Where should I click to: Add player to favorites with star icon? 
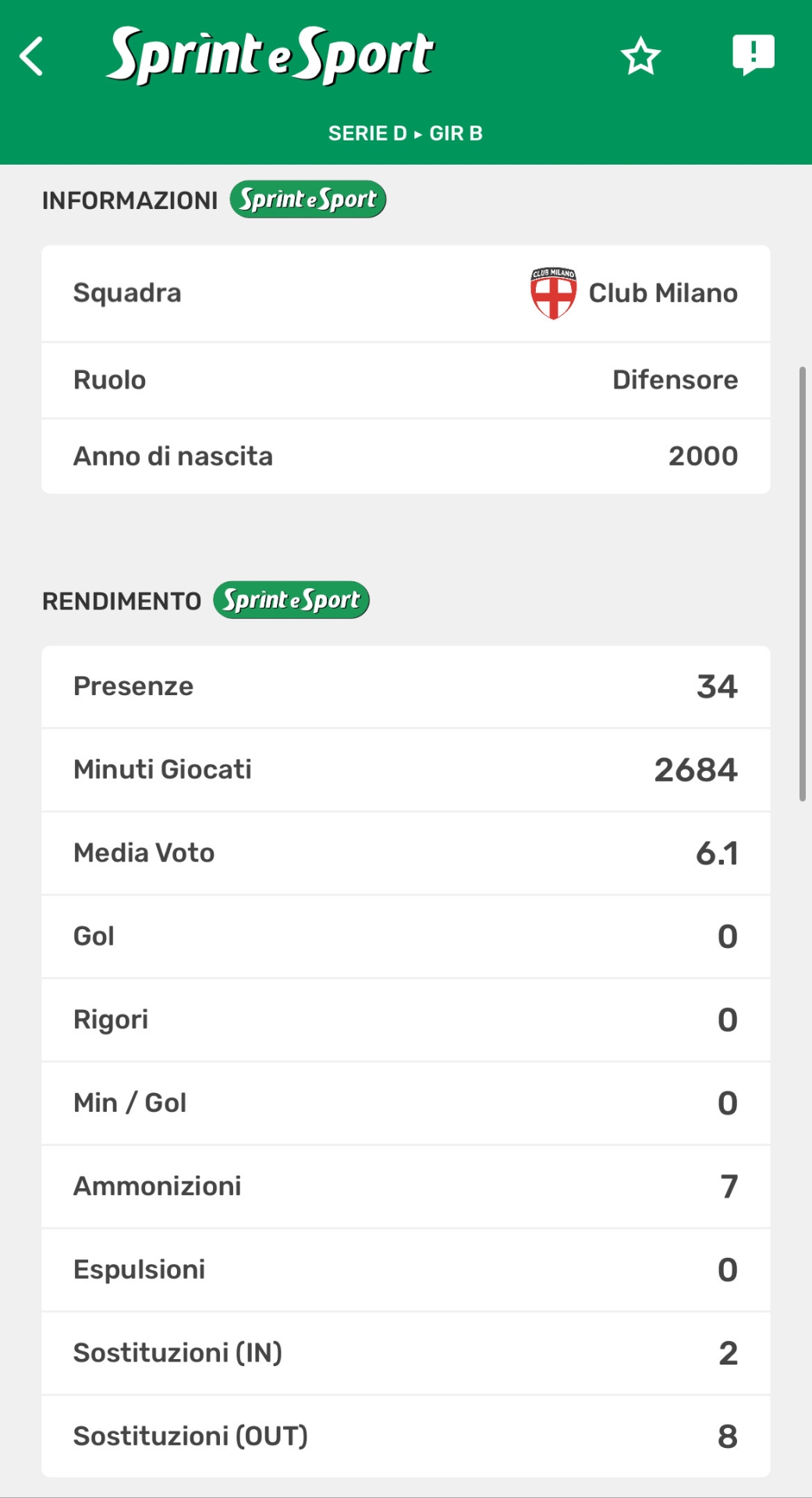[x=640, y=56]
